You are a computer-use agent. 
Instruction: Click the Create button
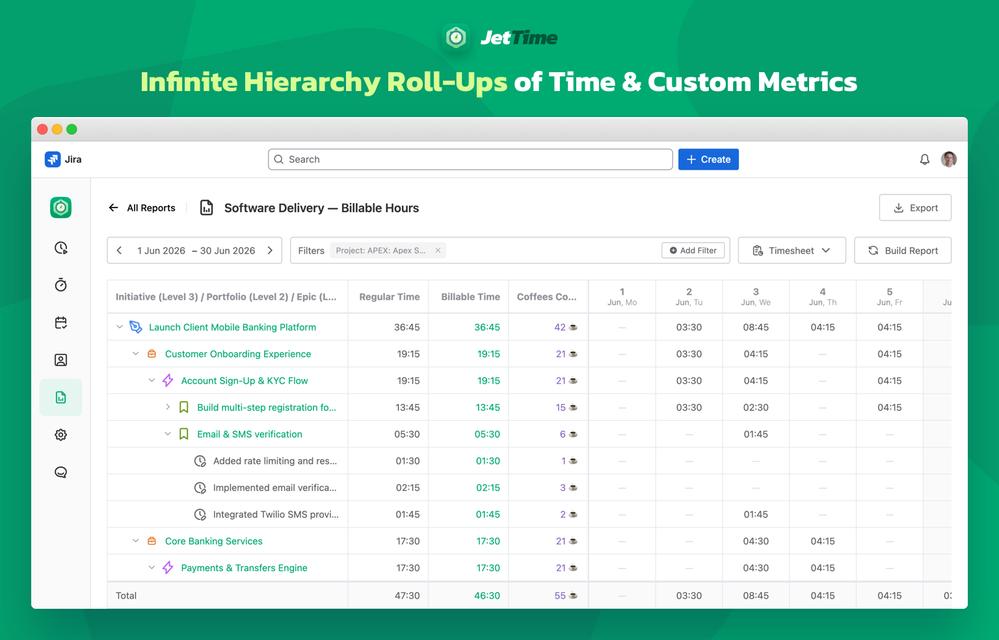(x=708, y=159)
